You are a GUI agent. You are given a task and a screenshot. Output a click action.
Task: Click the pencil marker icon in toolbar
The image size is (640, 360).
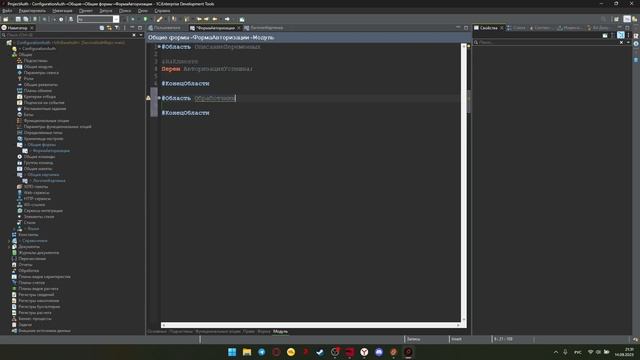pos(160,19)
